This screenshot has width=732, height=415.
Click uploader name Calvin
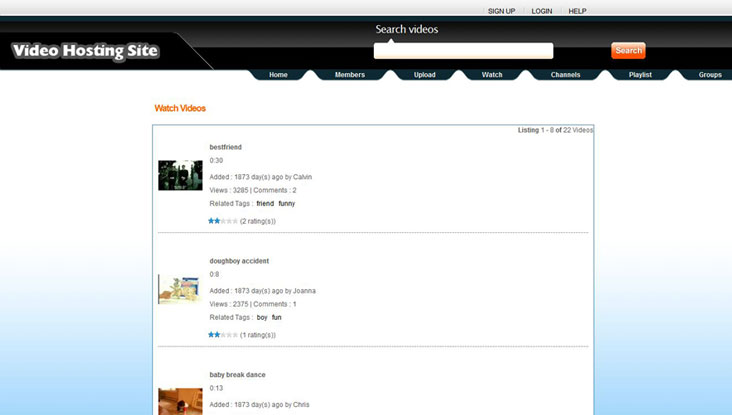point(303,177)
